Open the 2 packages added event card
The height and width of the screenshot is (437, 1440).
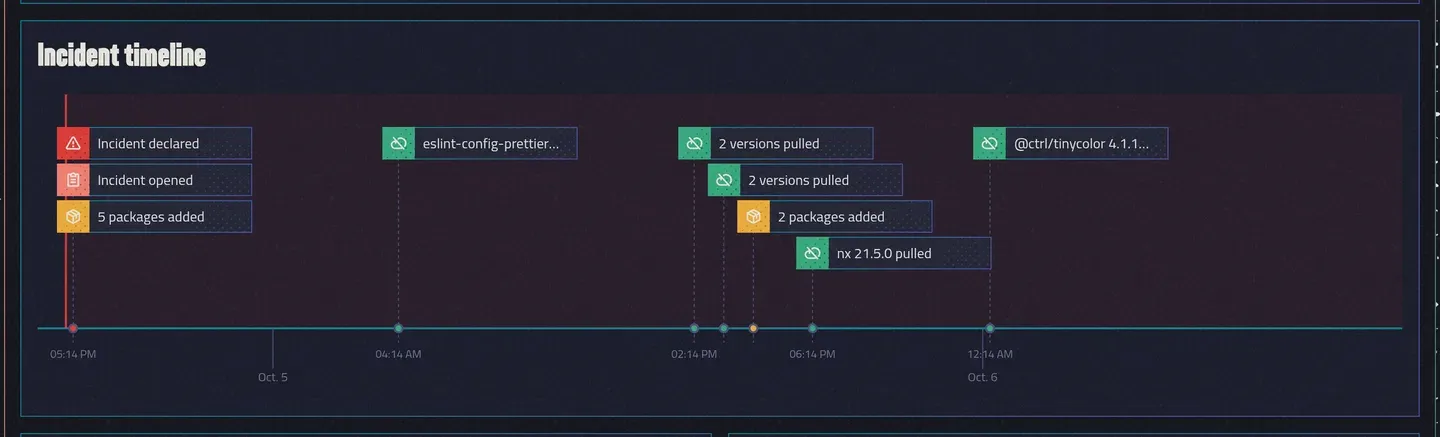pyautogui.click(x=834, y=217)
